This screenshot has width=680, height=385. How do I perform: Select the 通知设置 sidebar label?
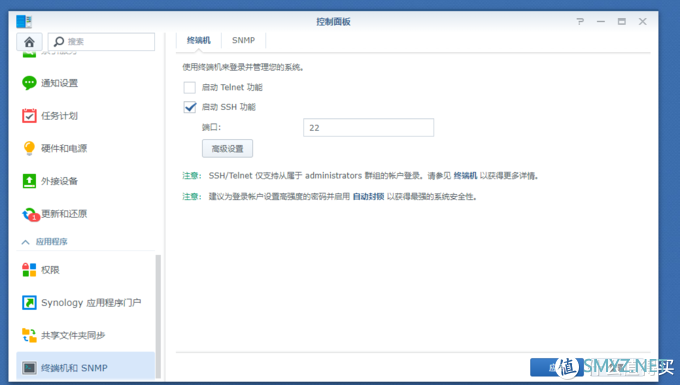[x=59, y=83]
